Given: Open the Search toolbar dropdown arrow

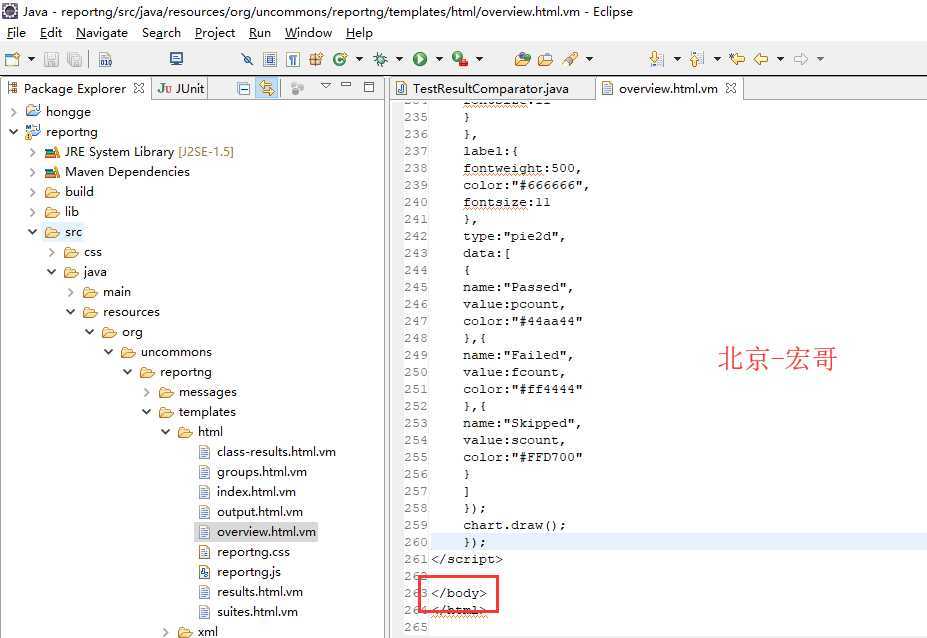Looking at the screenshot, I should [589, 59].
